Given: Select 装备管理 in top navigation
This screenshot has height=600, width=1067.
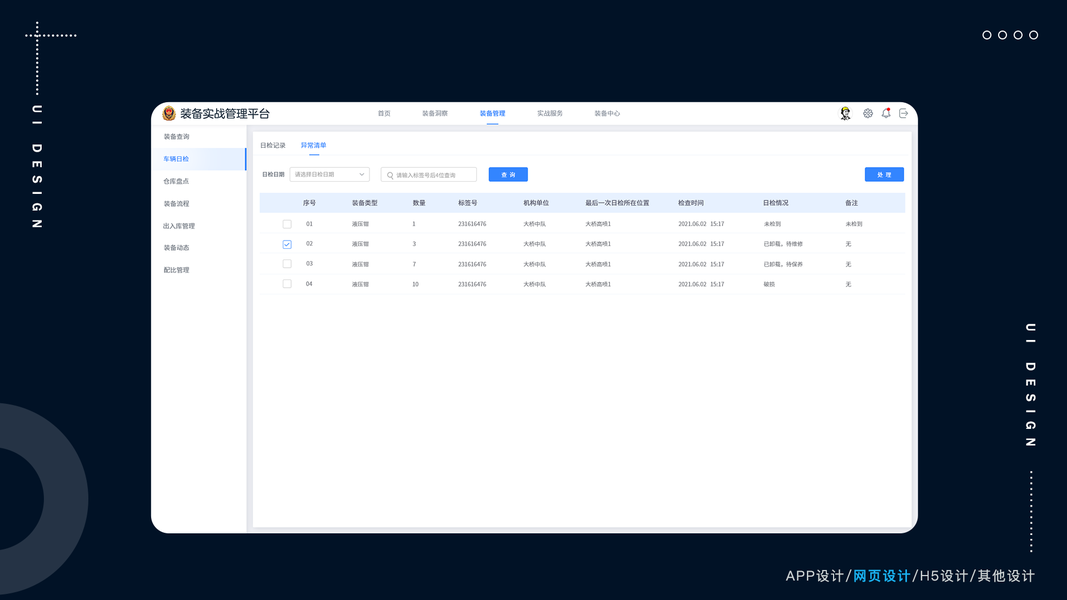Looking at the screenshot, I should point(492,114).
